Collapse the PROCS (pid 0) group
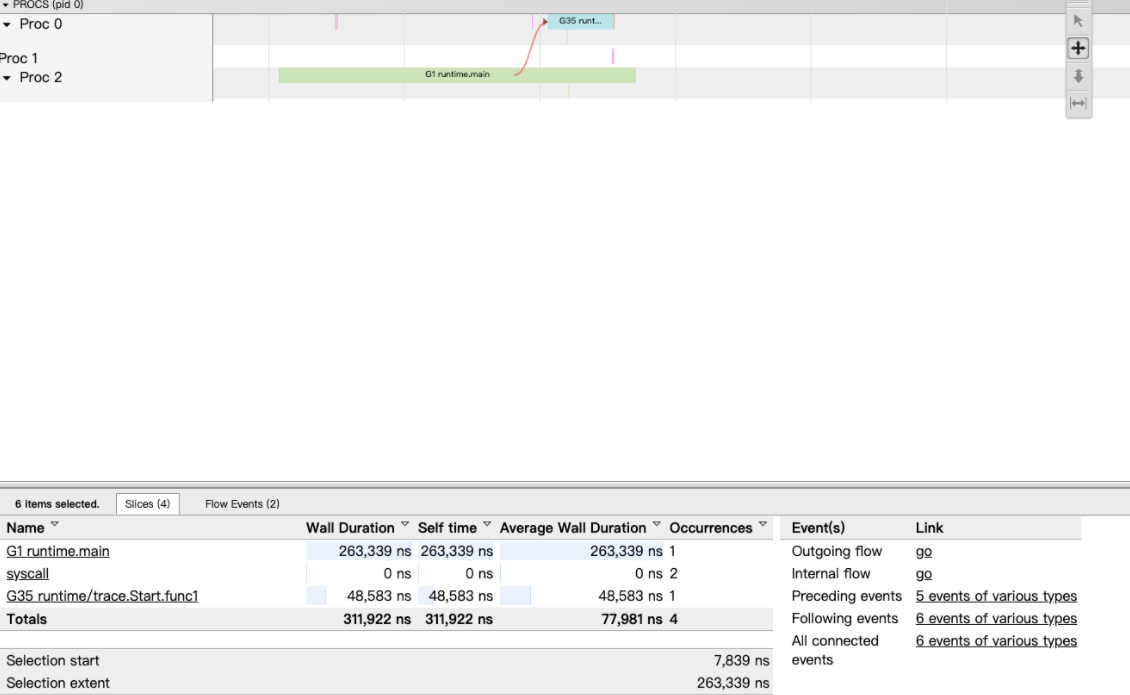Viewport: 1130px width, 695px height. click(8, 4)
